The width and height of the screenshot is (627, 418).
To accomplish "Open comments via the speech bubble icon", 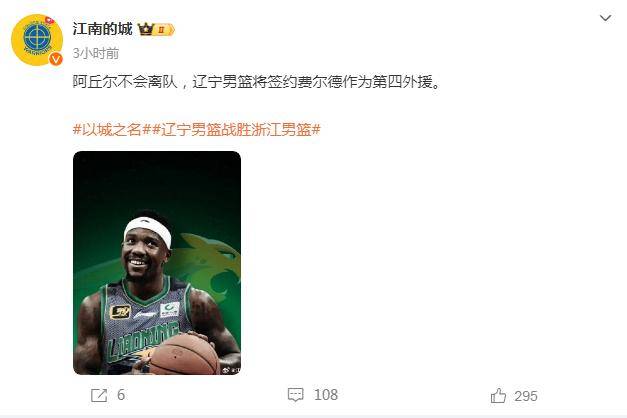I will (x=296, y=395).
